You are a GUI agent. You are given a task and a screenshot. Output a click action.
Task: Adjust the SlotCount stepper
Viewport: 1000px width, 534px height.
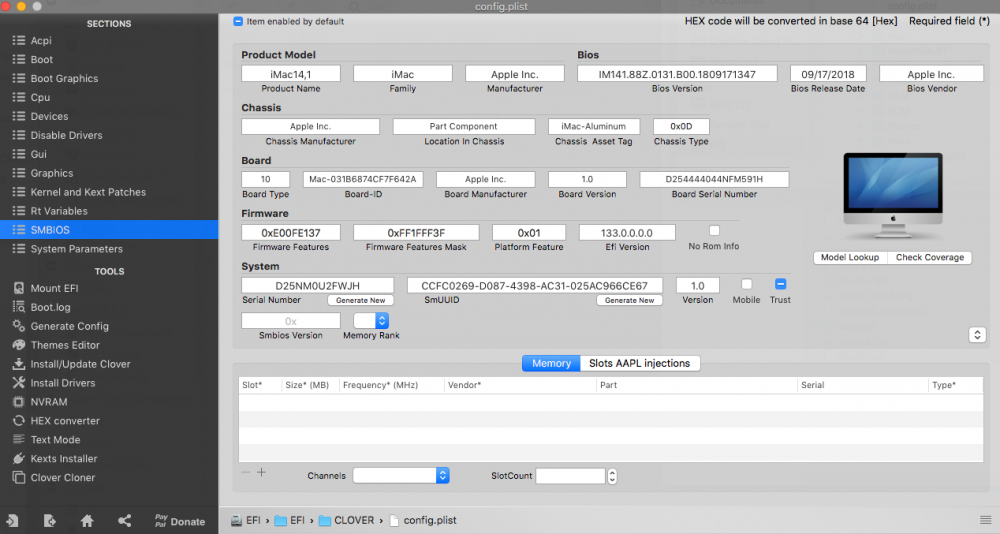point(612,476)
